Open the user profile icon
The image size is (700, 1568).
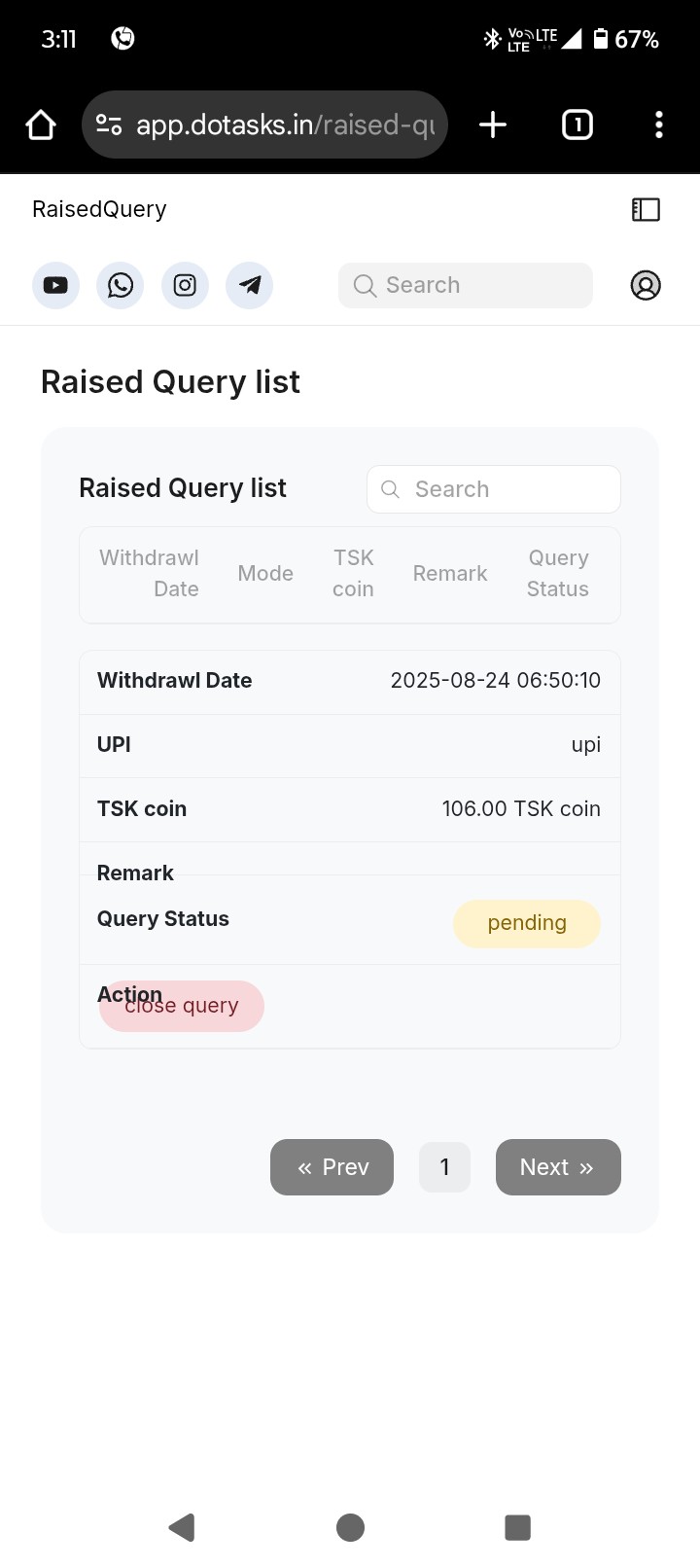[646, 285]
